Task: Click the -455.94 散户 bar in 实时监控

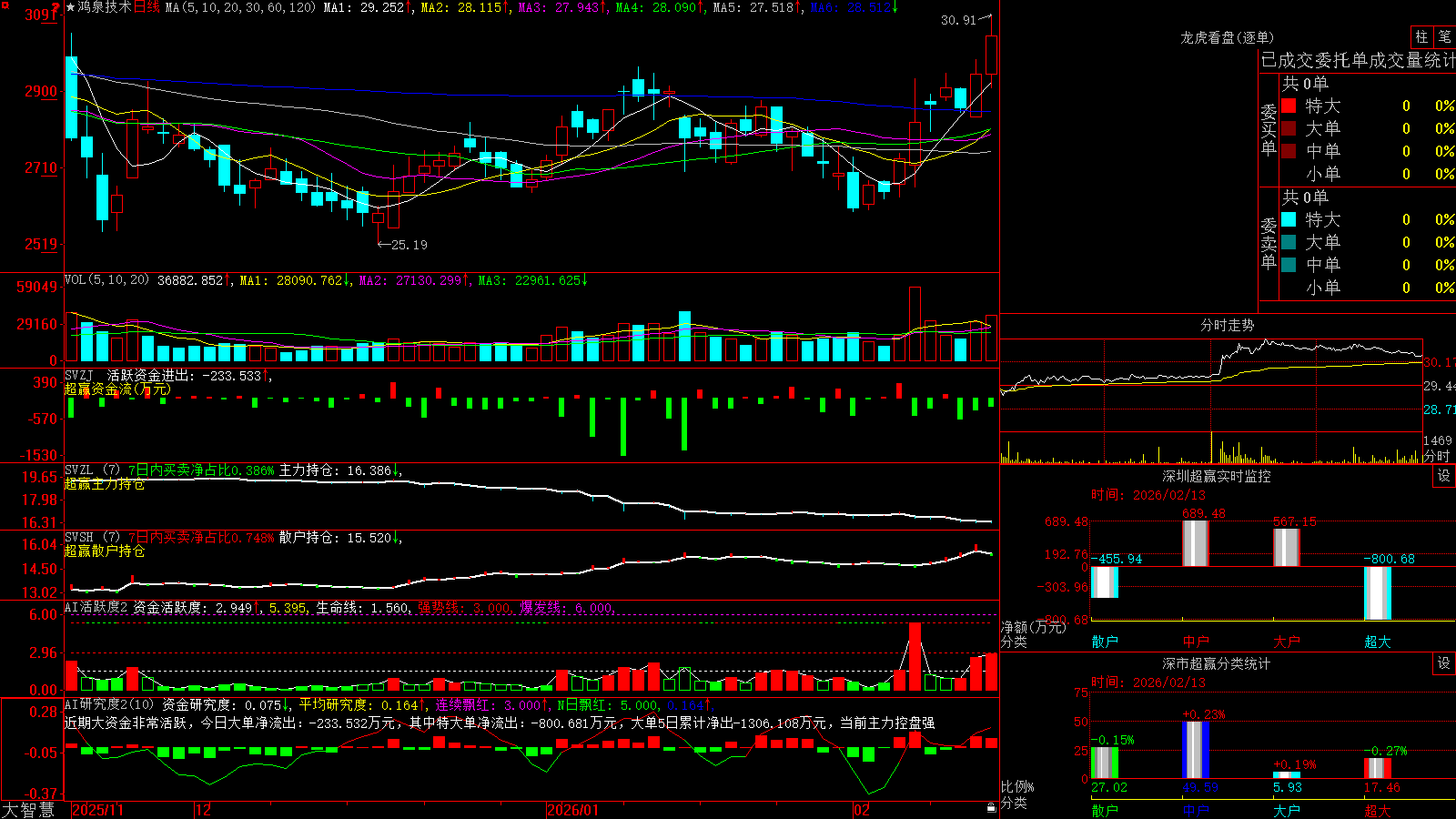Action: (x=1105, y=582)
